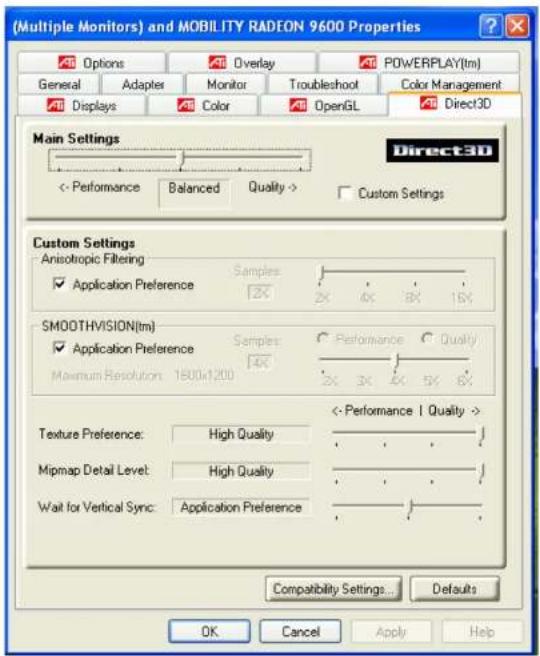
Task: Click the Balanced setting label box
Action: [x=194, y=192]
